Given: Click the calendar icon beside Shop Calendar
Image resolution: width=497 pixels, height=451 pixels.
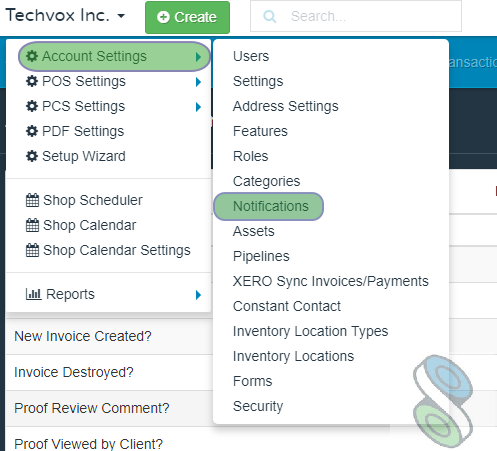Looking at the screenshot, I should click(32, 225).
